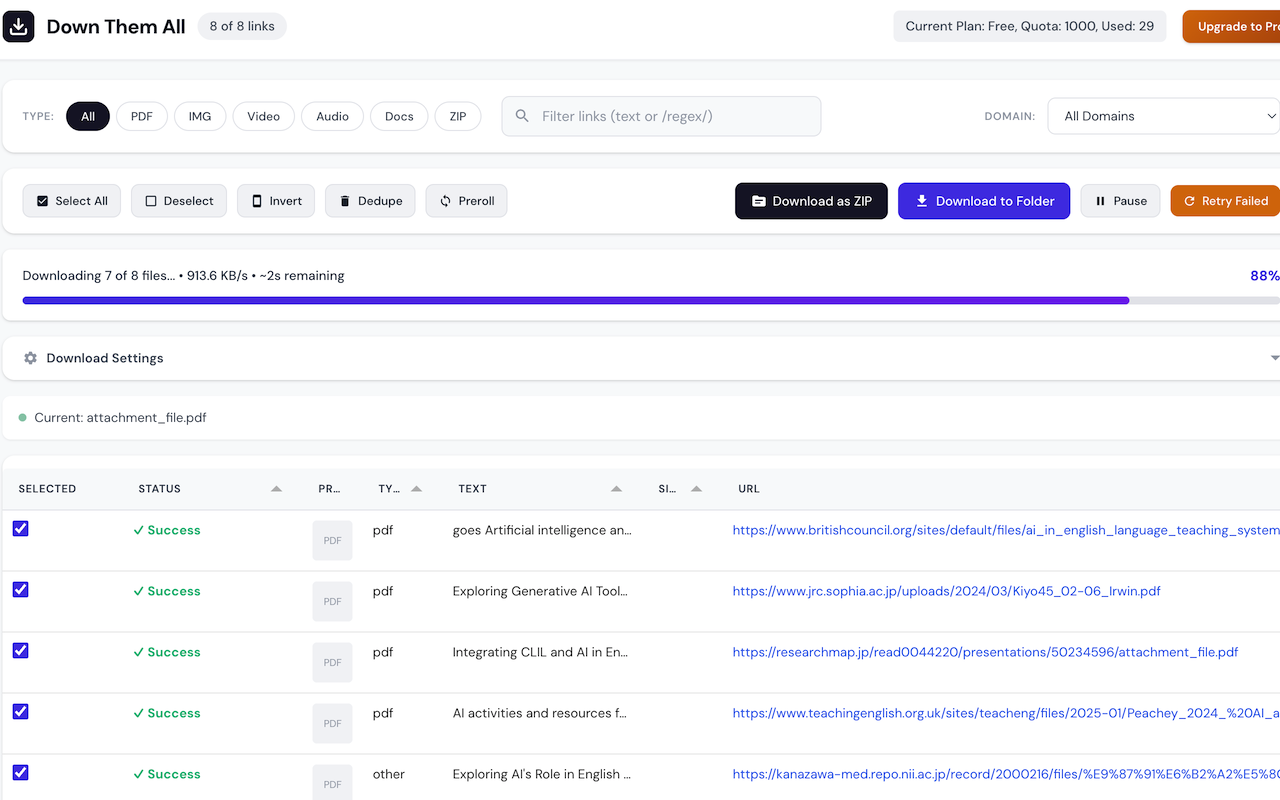Screen dimensions: 1280x800
Task: Click the green status dot beside Current file
Action: [23, 418]
